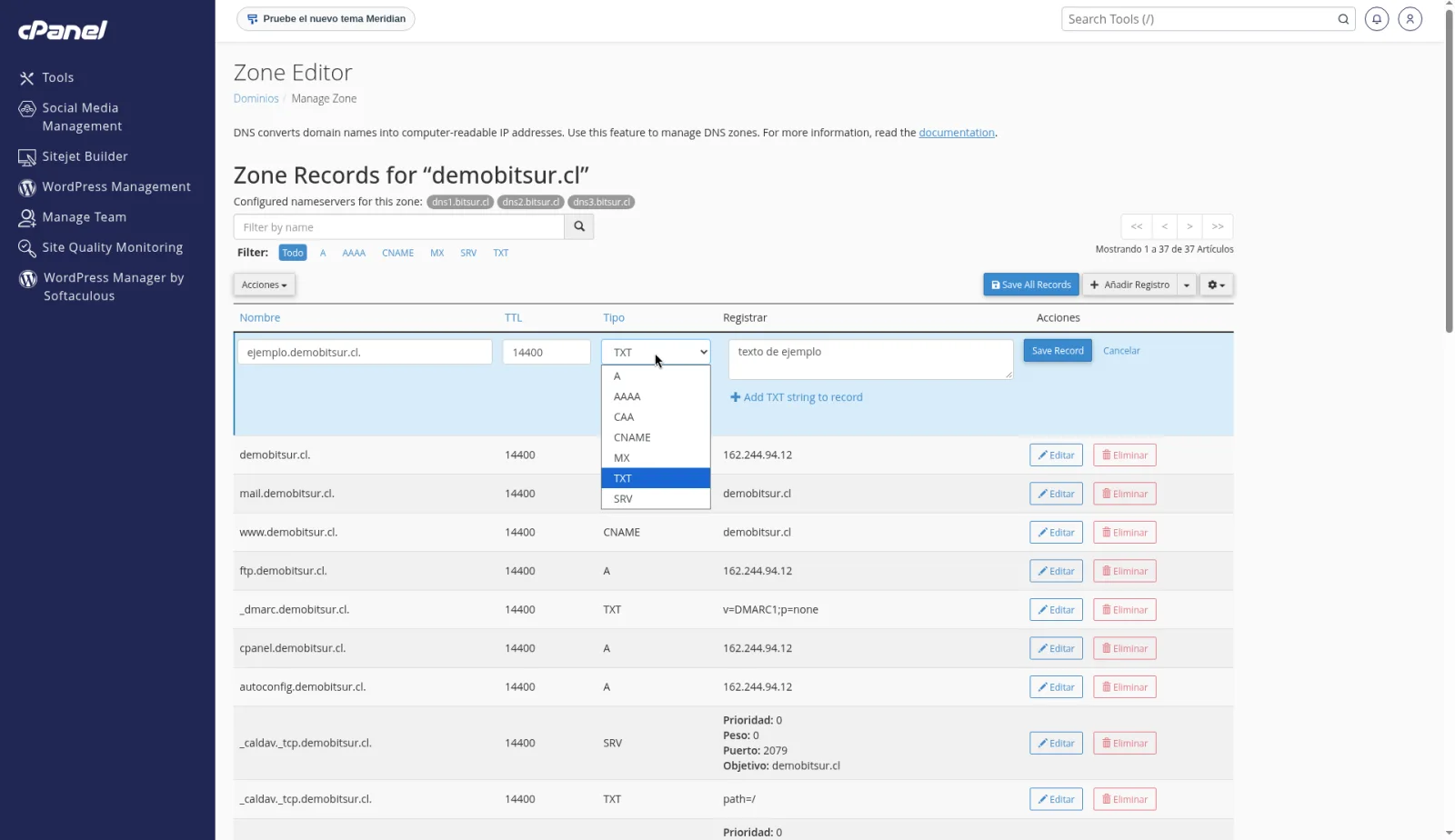The height and width of the screenshot is (840, 1455).
Task: Choose CAA from the type list
Action: click(656, 417)
